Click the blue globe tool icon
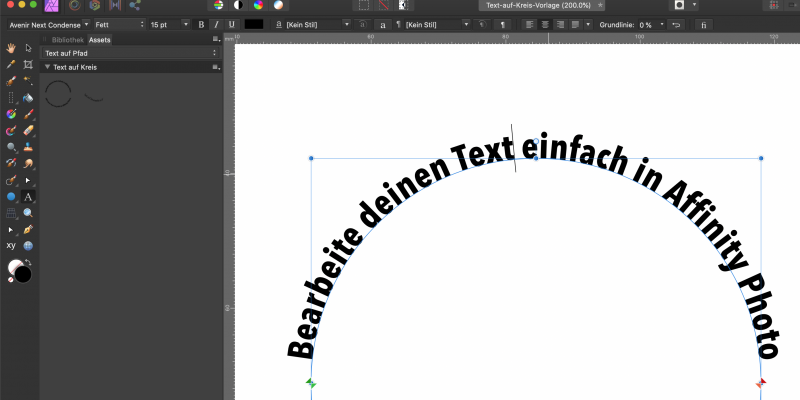This screenshot has height=400, width=800. tap(28, 246)
